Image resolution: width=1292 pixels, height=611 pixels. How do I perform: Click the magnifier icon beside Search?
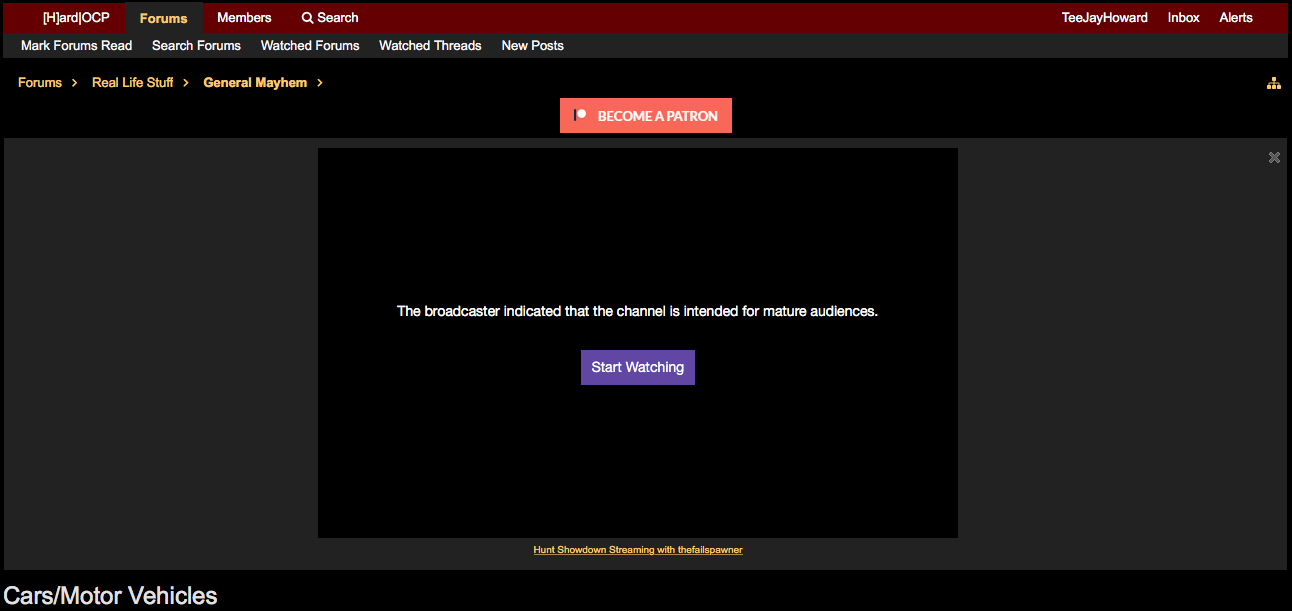(x=308, y=18)
